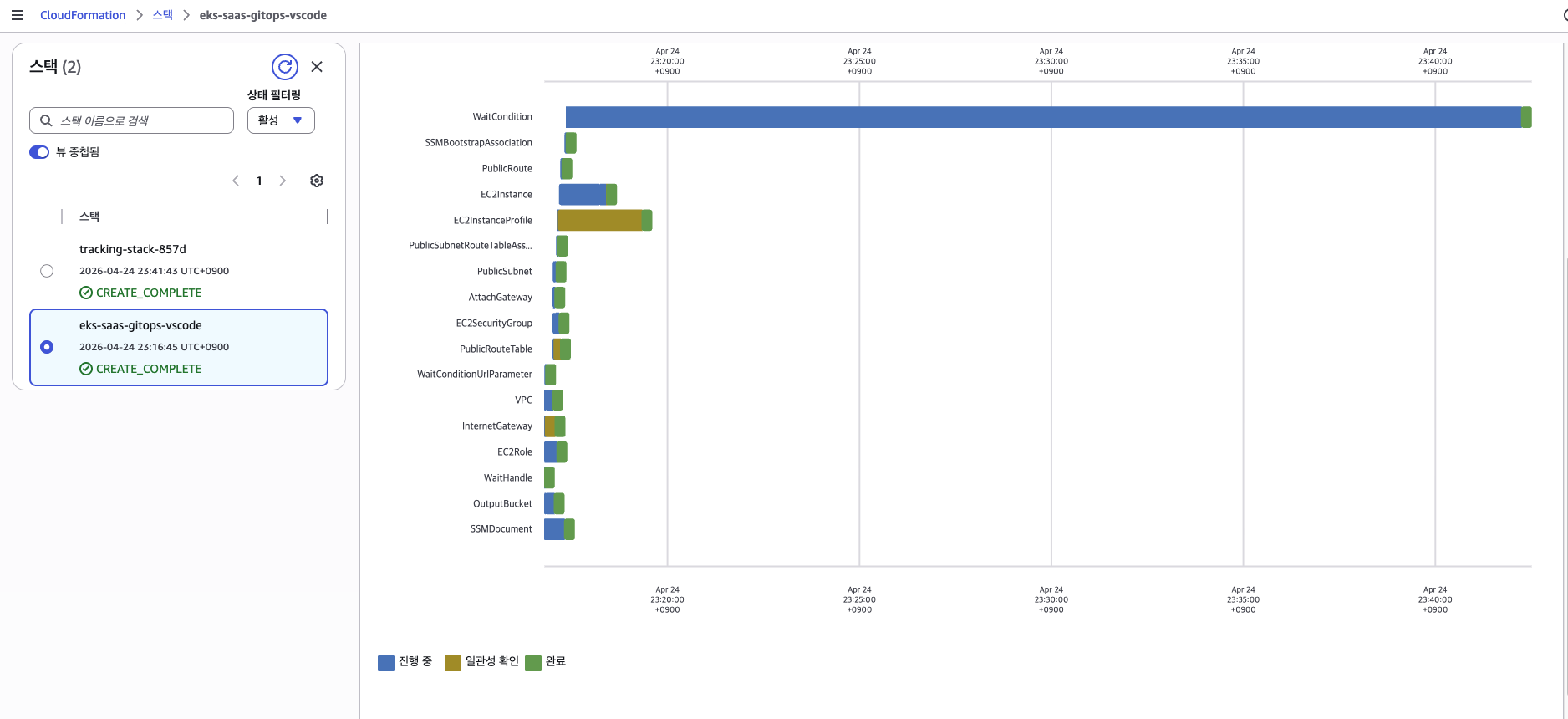The image size is (1568, 719).
Task: Click the WaitCondition timeline bar
Action: click(1042, 117)
